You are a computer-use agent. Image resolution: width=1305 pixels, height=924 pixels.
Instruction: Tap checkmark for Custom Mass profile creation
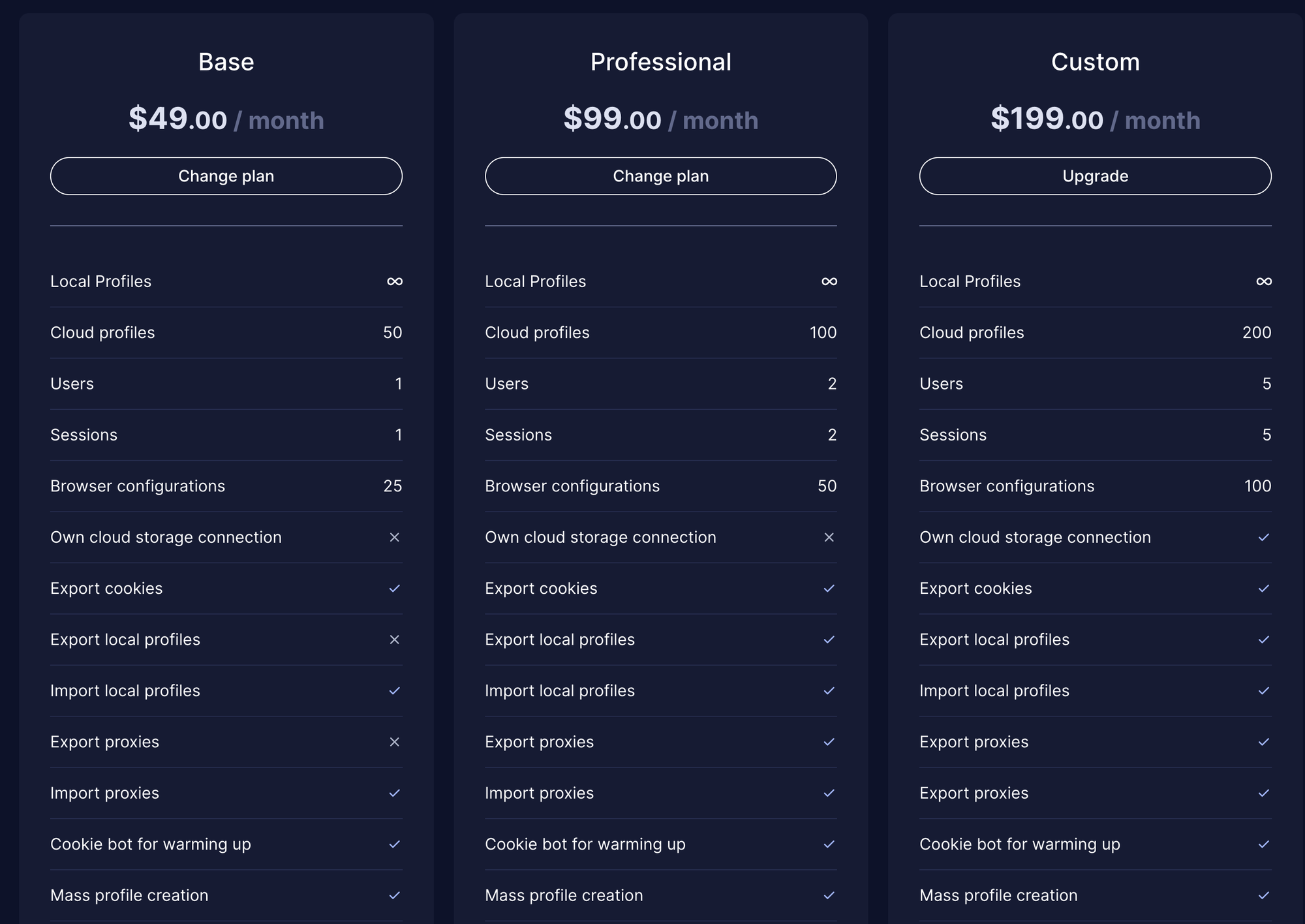1263,895
